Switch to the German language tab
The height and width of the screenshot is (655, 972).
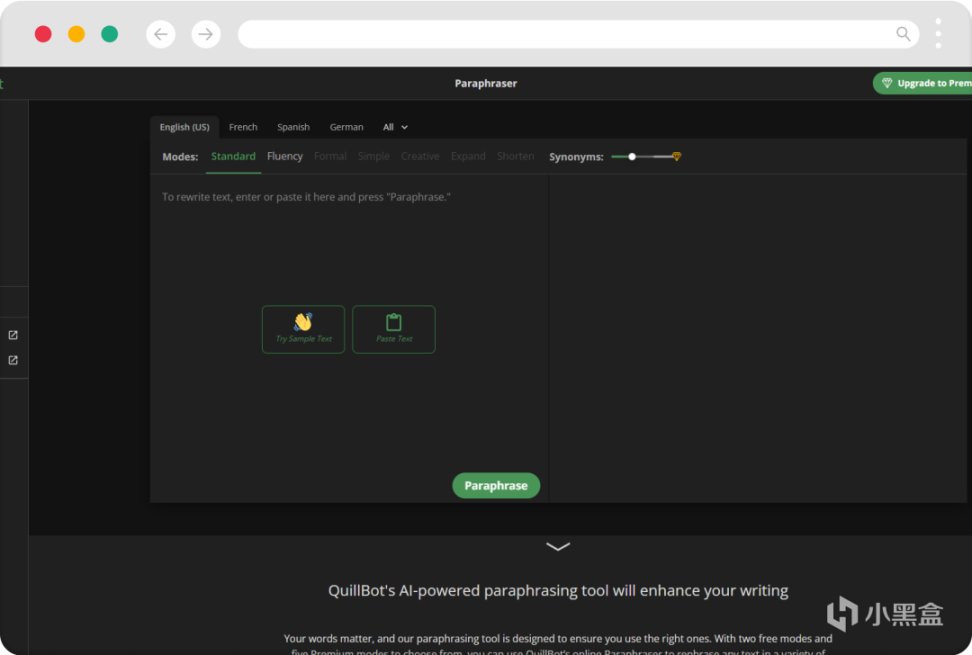pyautogui.click(x=347, y=127)
